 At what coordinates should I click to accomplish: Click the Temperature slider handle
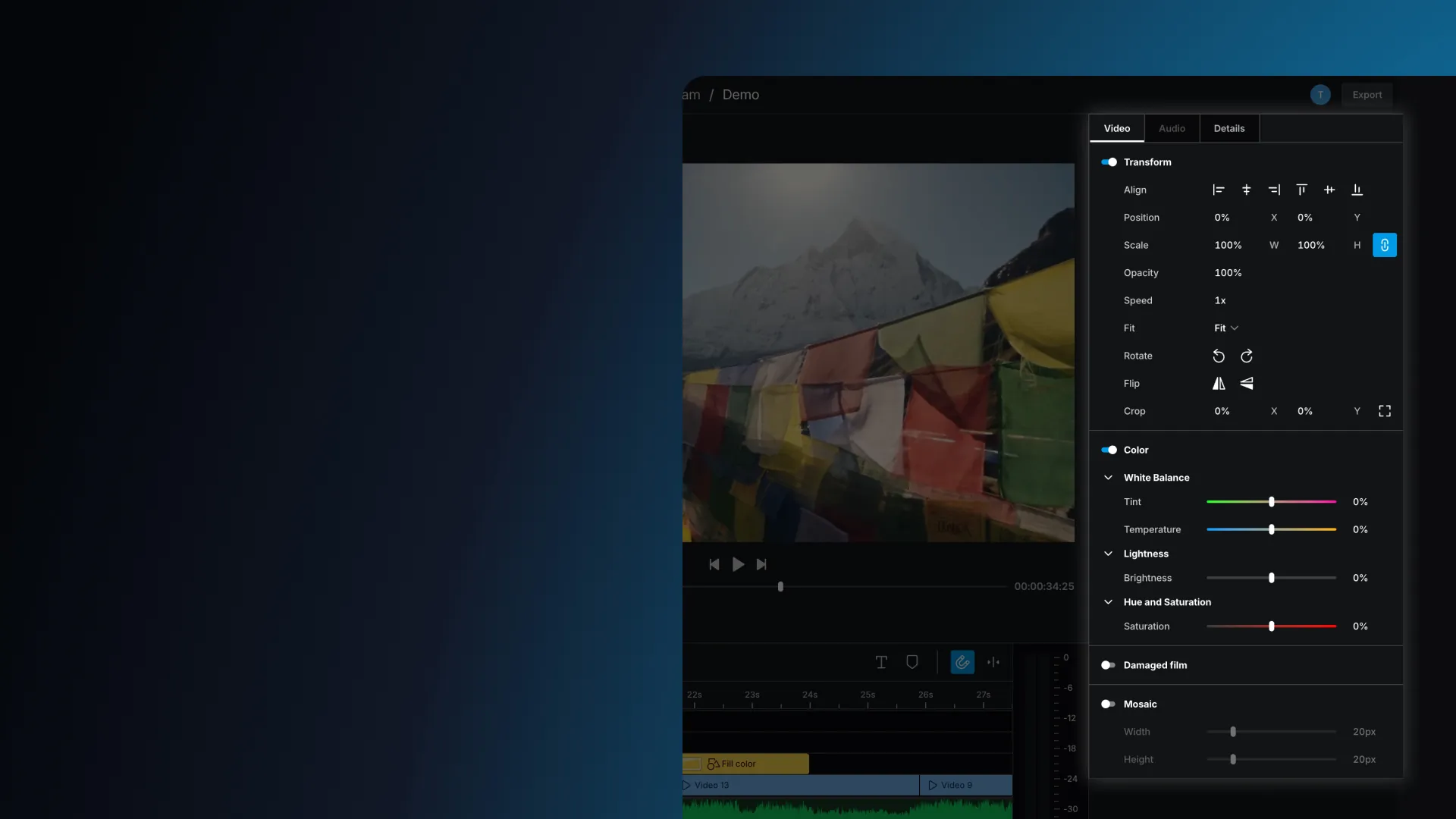[1272, 529]
